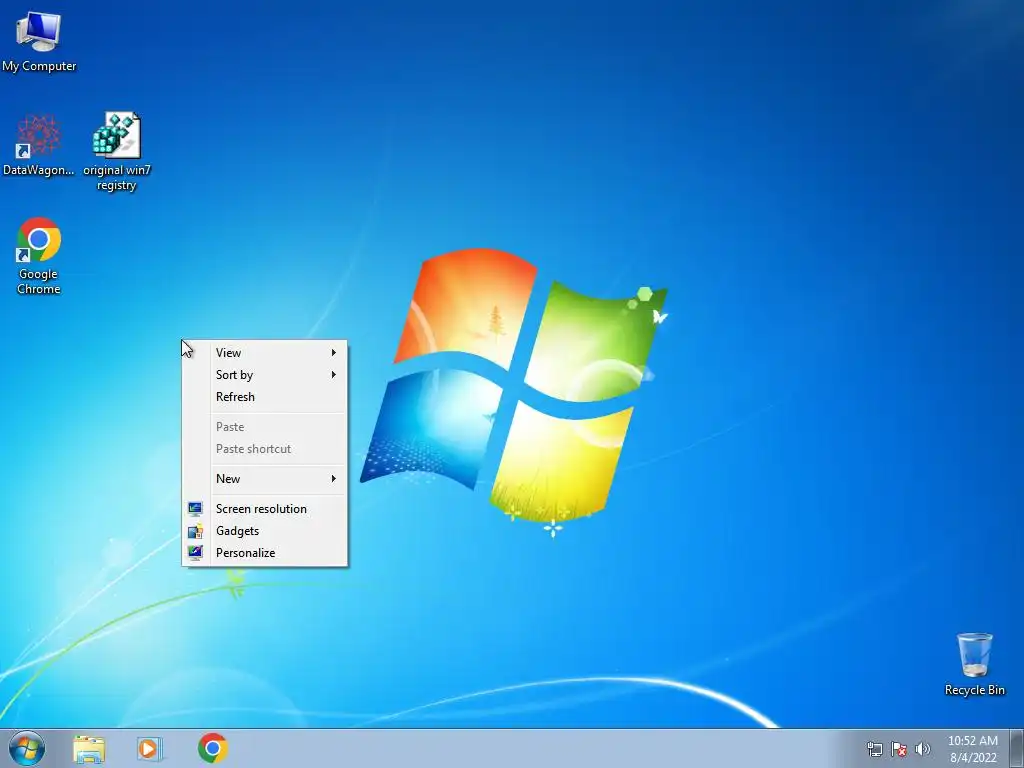Click the arrow next to New
The width and height of the screenshot is (1024, 768).
[x=334, y=479]
